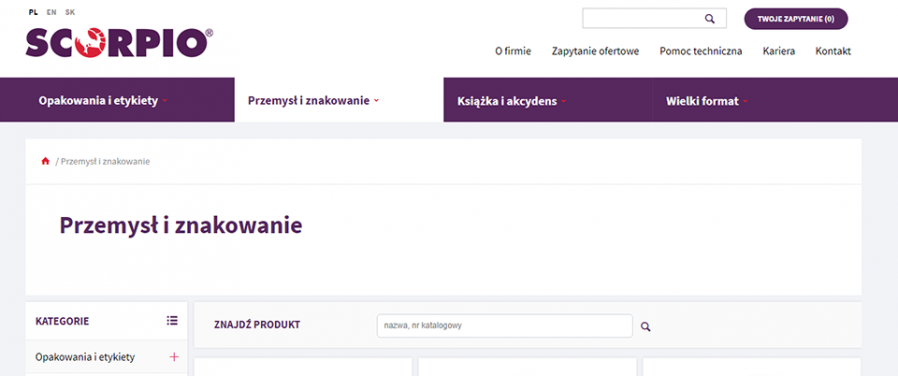Click the nazwa, nr katalogowy input field
The image size is (898, 376).
click(505, 326)
